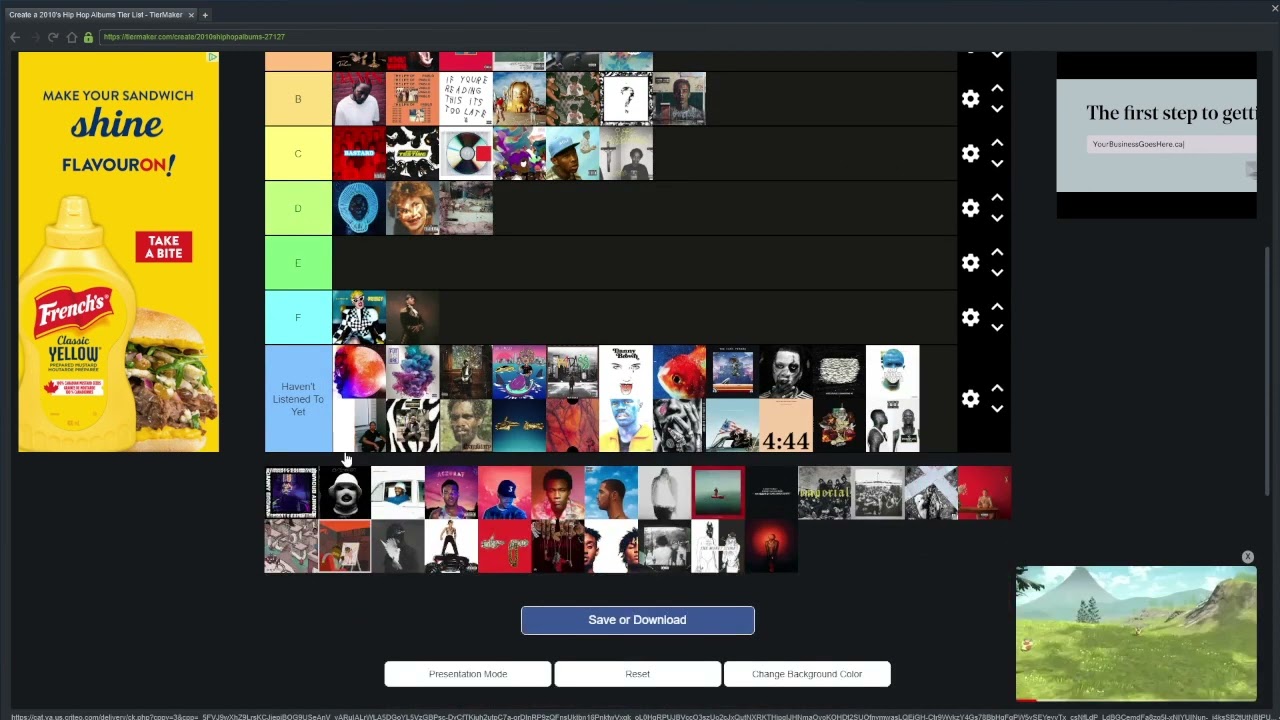1280x720 pixels.
Task: Reload the page with the refresh icon
Action: click(53, 37)
